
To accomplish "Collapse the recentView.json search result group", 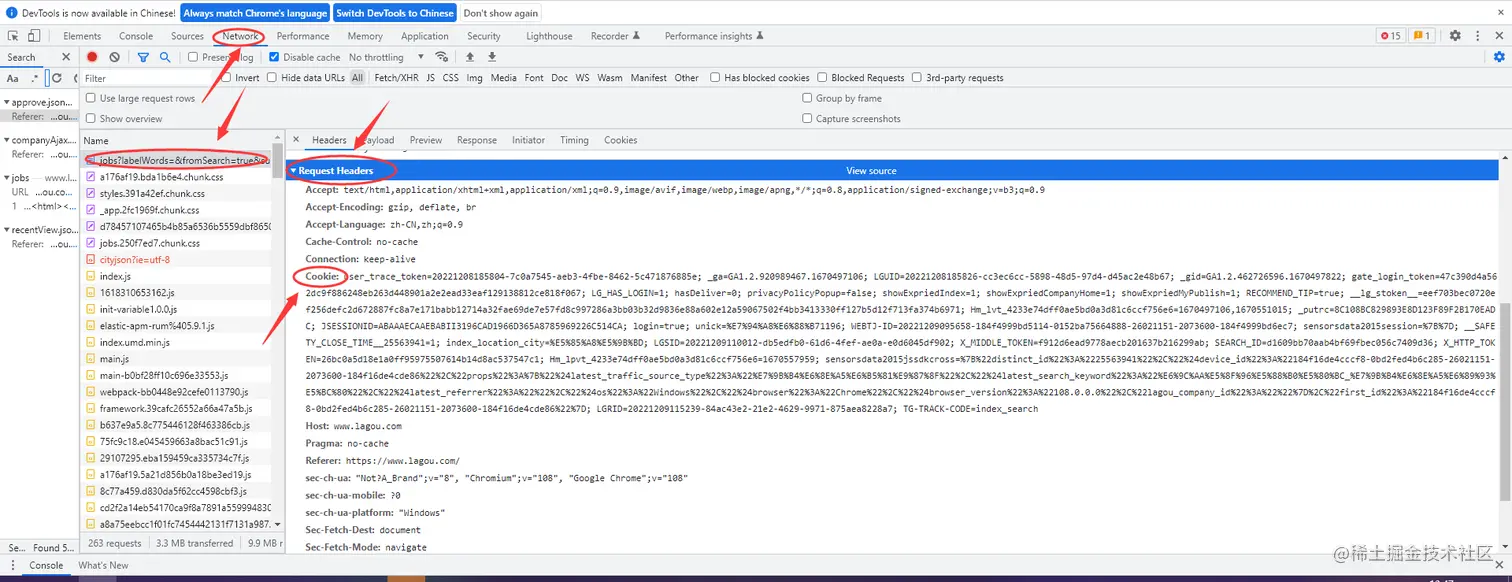I will 6,229.
